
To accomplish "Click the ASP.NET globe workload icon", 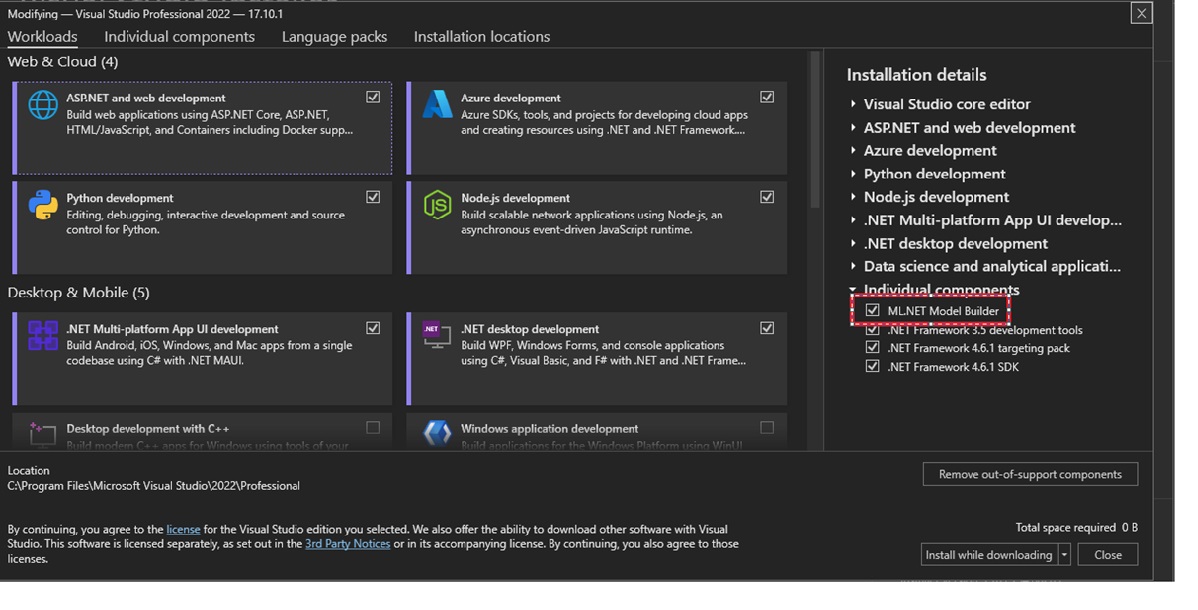I will tap(43, 105).
